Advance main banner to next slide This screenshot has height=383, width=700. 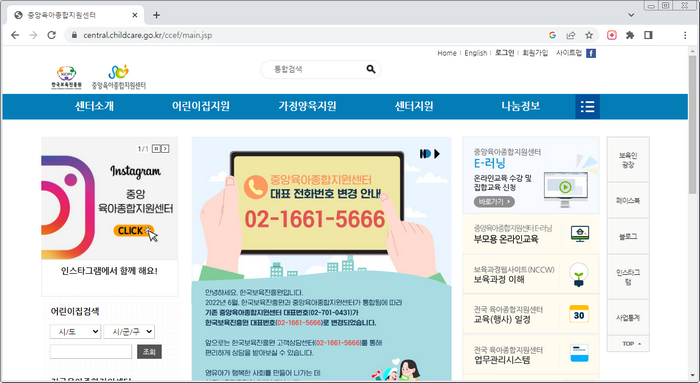coord(437,154)
